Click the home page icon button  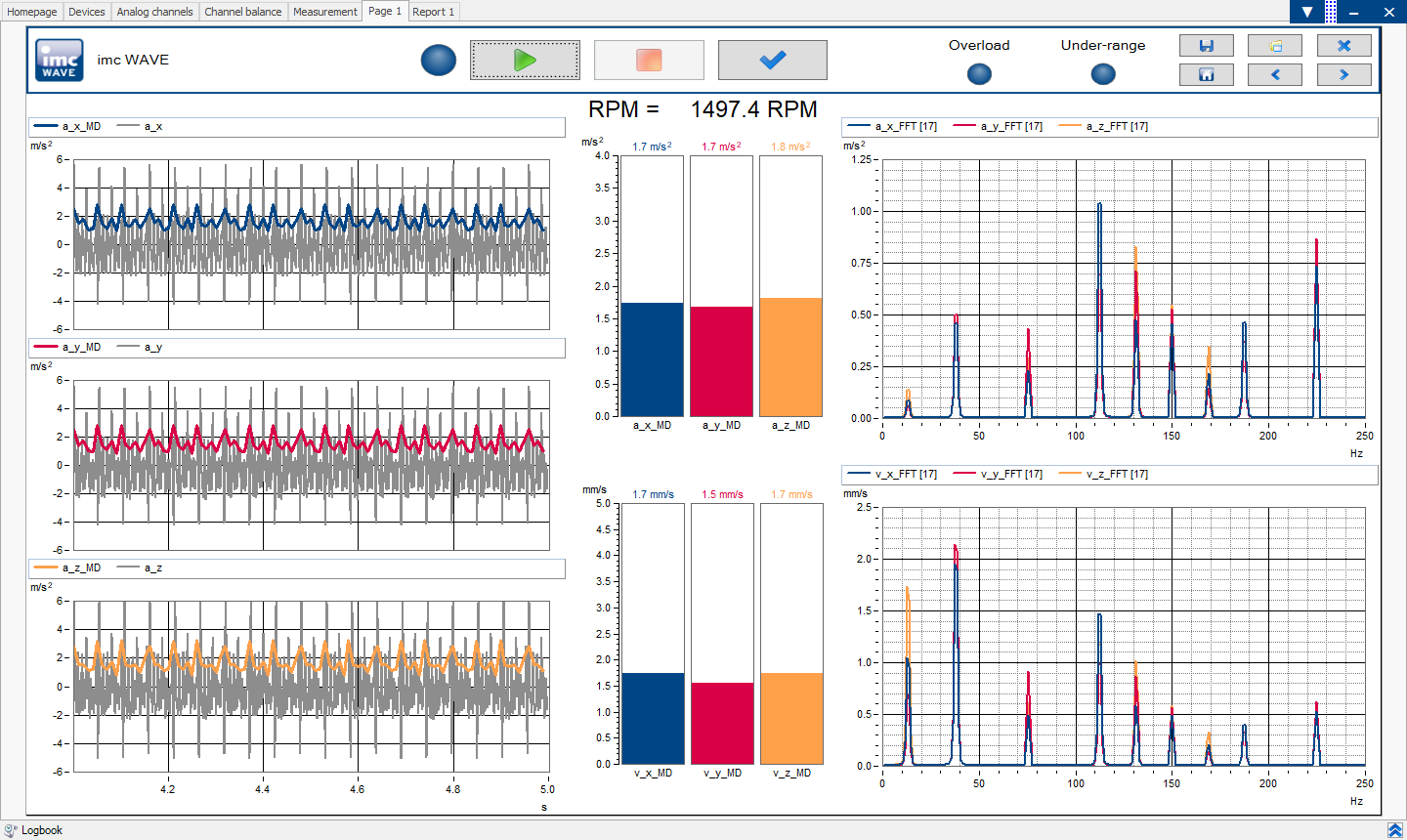1206,75
